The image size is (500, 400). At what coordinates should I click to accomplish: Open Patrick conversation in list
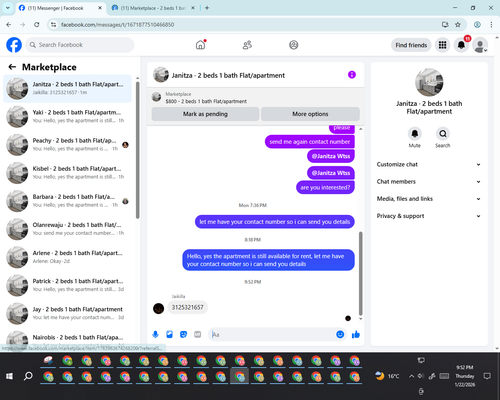(67, 285)
